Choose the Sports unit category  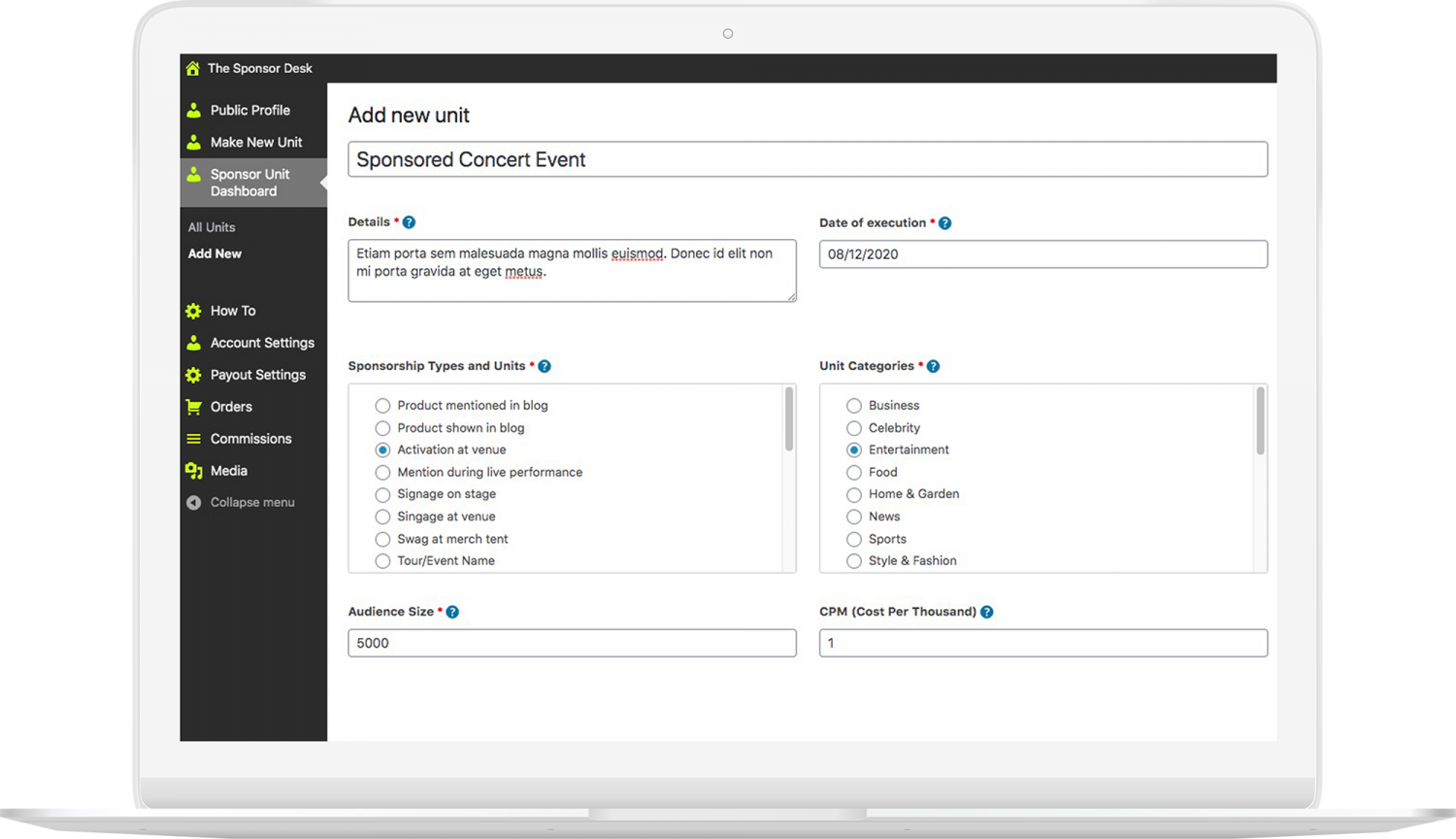(x=854, y=540)
